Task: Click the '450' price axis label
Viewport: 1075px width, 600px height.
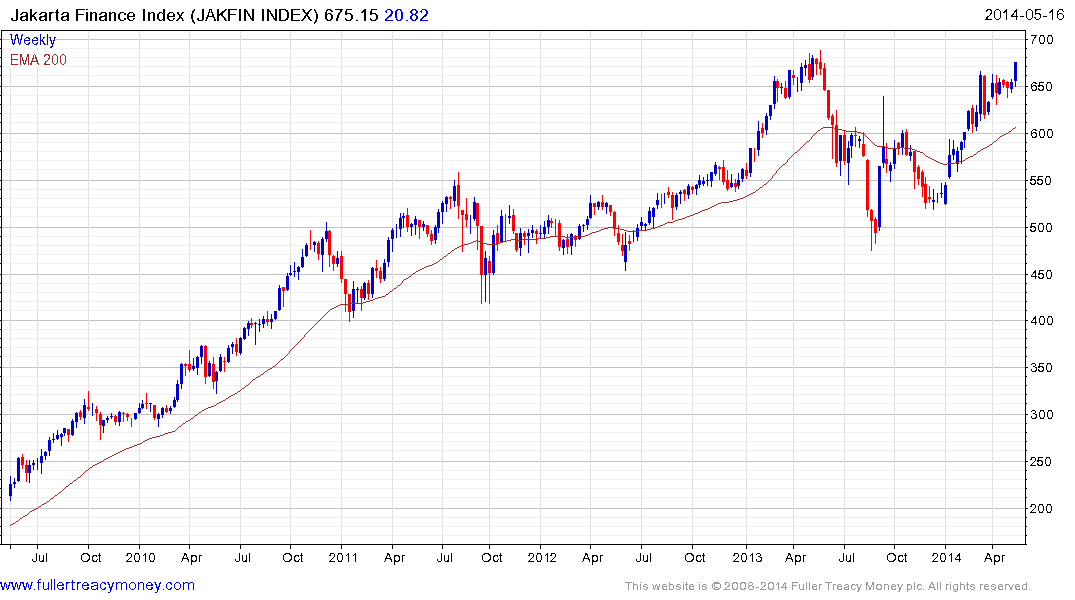Action: tap(1041, 275)
